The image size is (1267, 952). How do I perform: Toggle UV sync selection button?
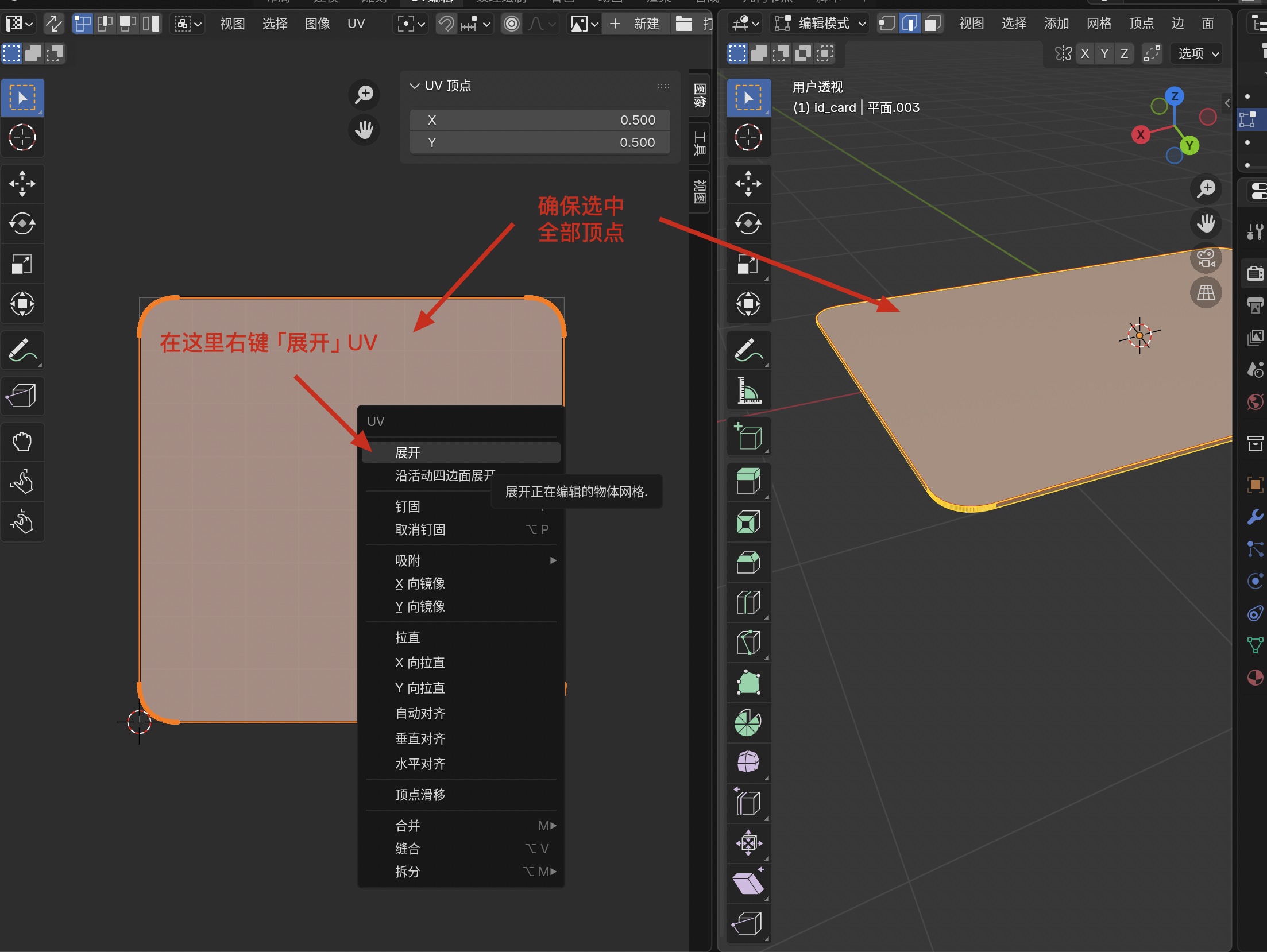pyautogui.click(x=53, y=24)
